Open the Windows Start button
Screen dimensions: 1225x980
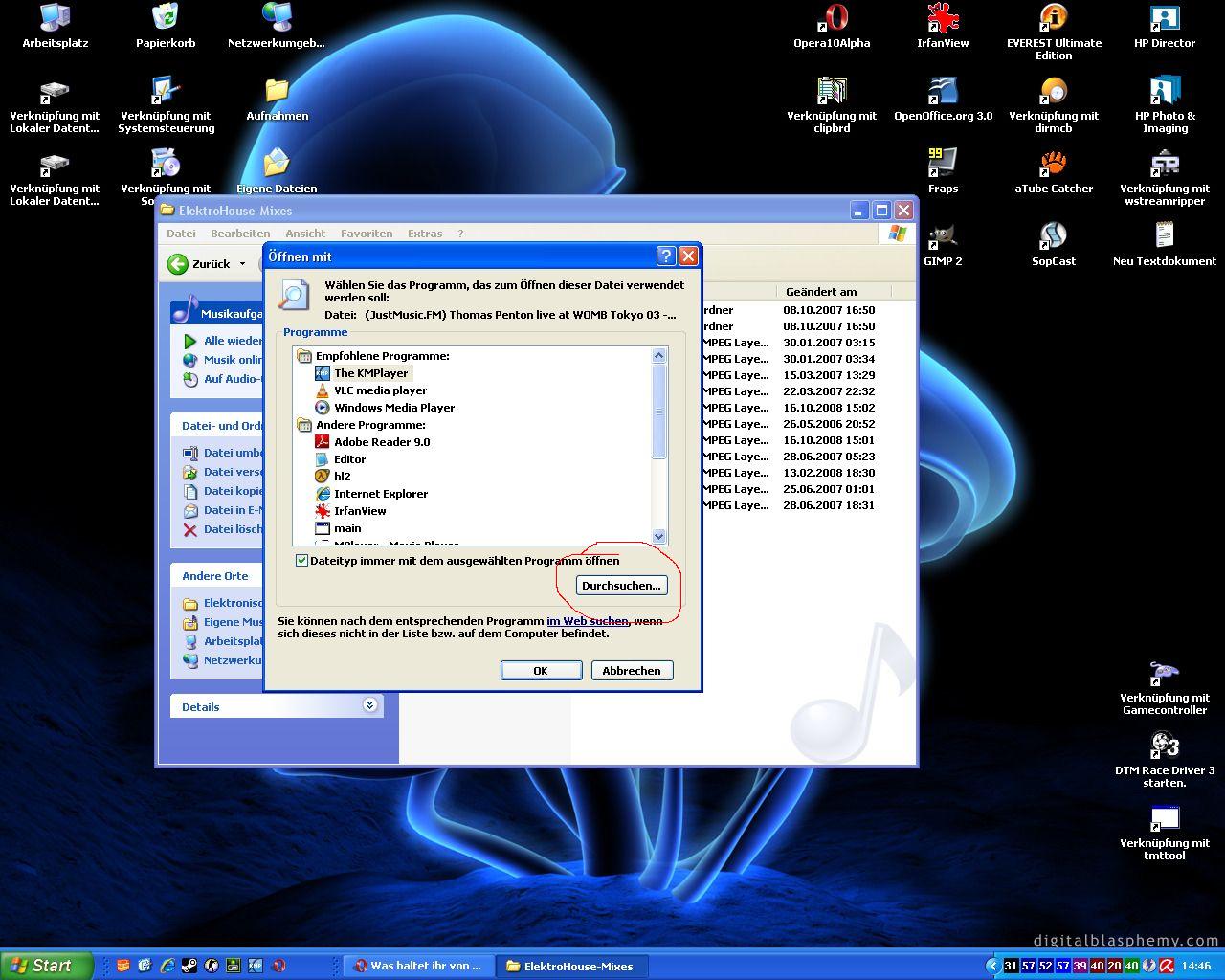point(47,966)
